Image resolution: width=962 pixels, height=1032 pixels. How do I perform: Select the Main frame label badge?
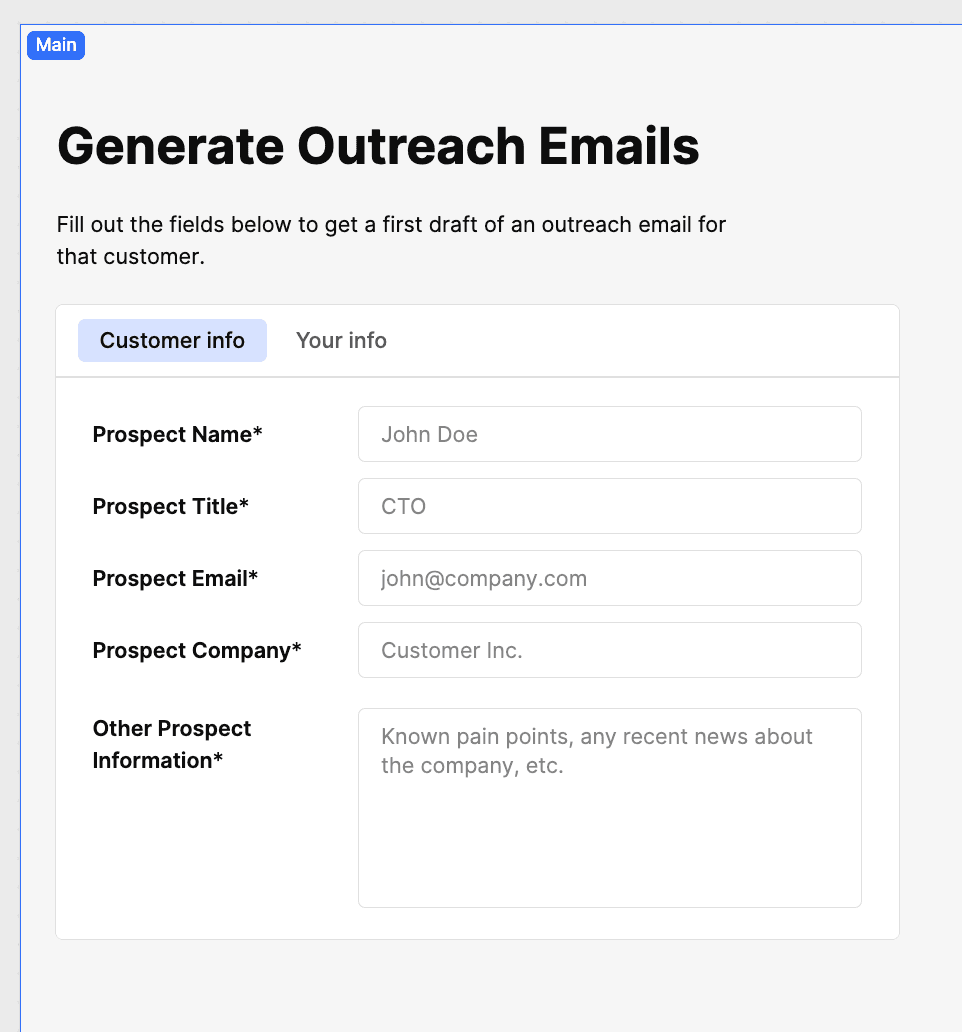[x=56, y=45]
